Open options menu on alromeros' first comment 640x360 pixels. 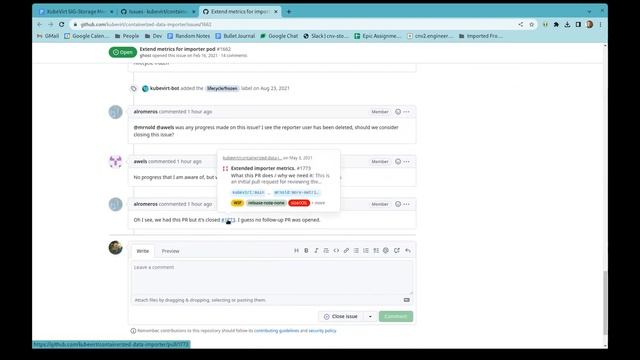tap(407, 111)
